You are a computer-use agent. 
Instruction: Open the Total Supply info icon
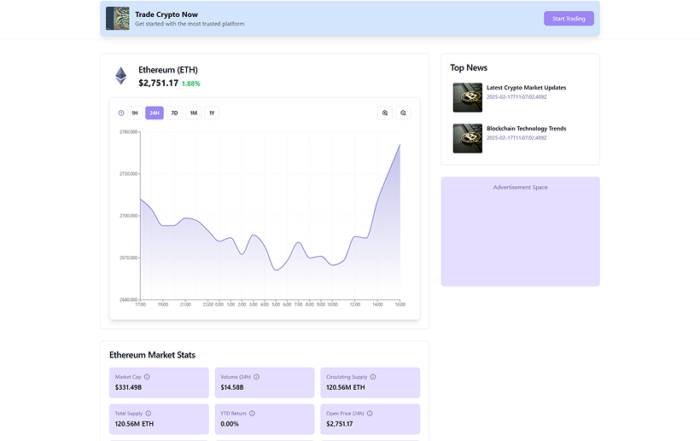click(148, 413)
